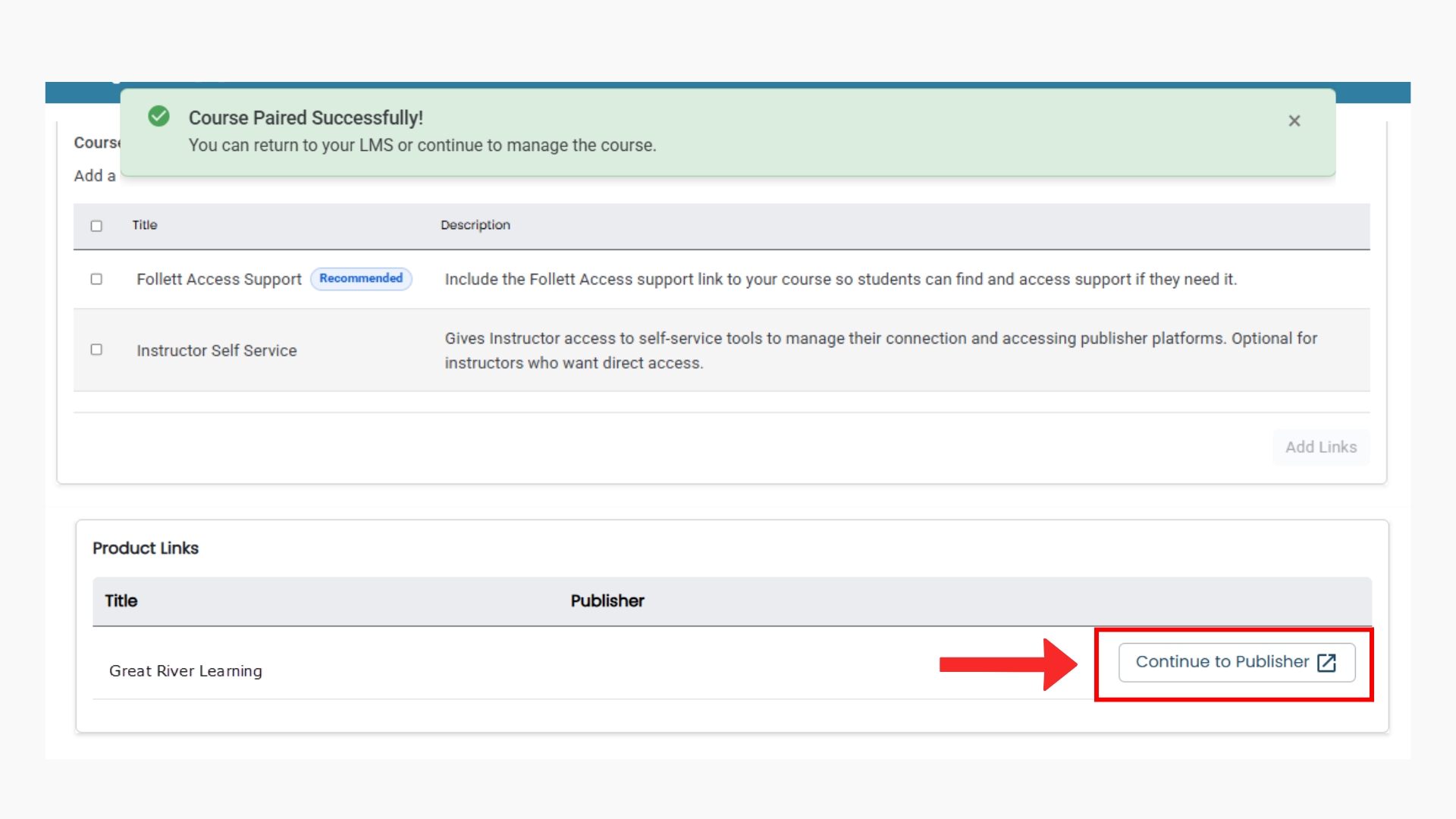Click the Add Links button
This screenshot has width=1456, height=819.
point(1320,447)
